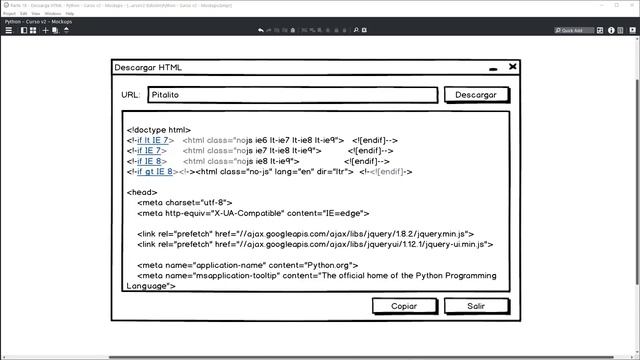Click the msapplication-tooltip meta line
The height and width of the screenshot is (360, 640).
coord(311,281)
